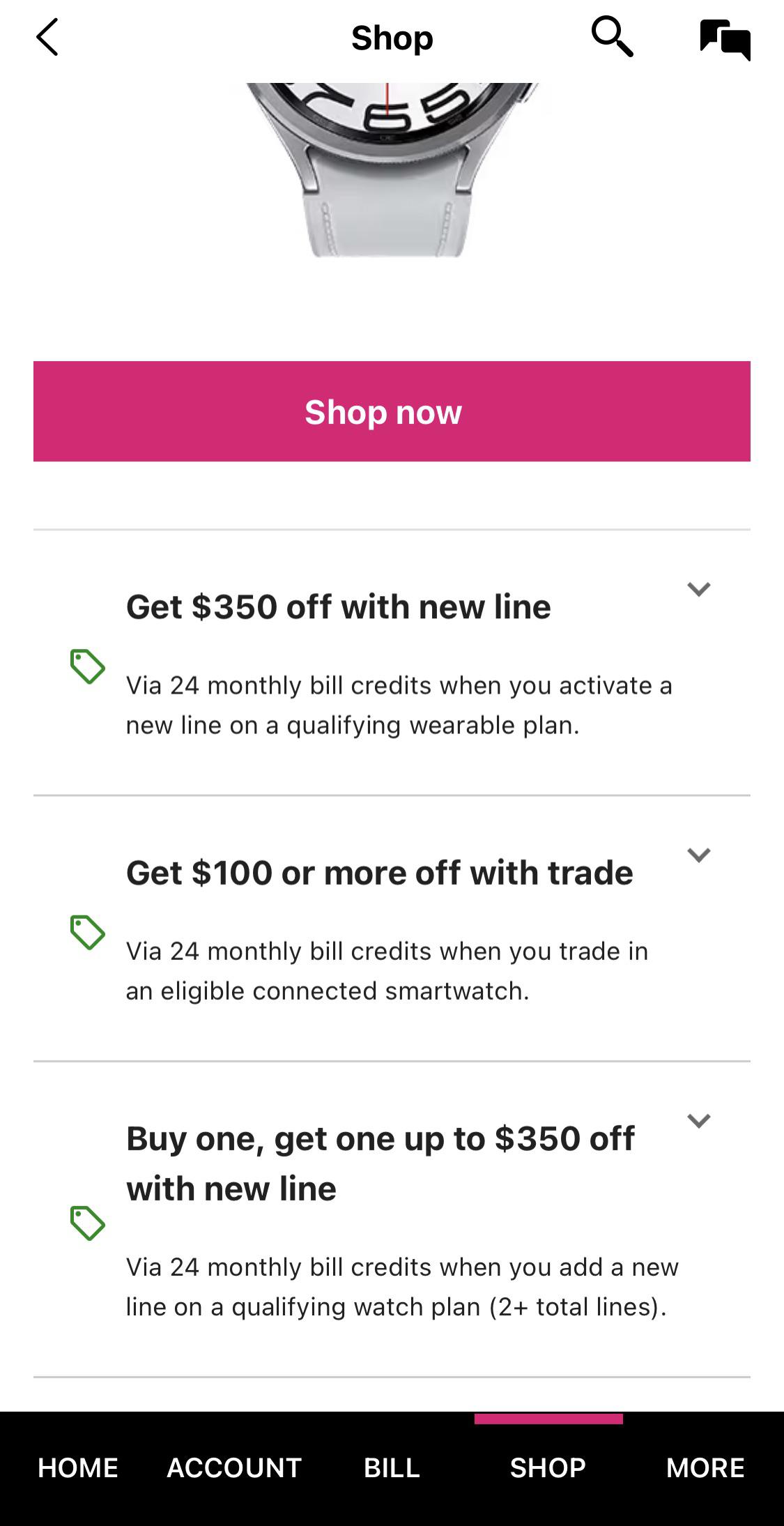Image resolution: width=784 pixels, height=1526 pixels.
Task: Open the messaging/chat icon top right
Action: [725, 38]
